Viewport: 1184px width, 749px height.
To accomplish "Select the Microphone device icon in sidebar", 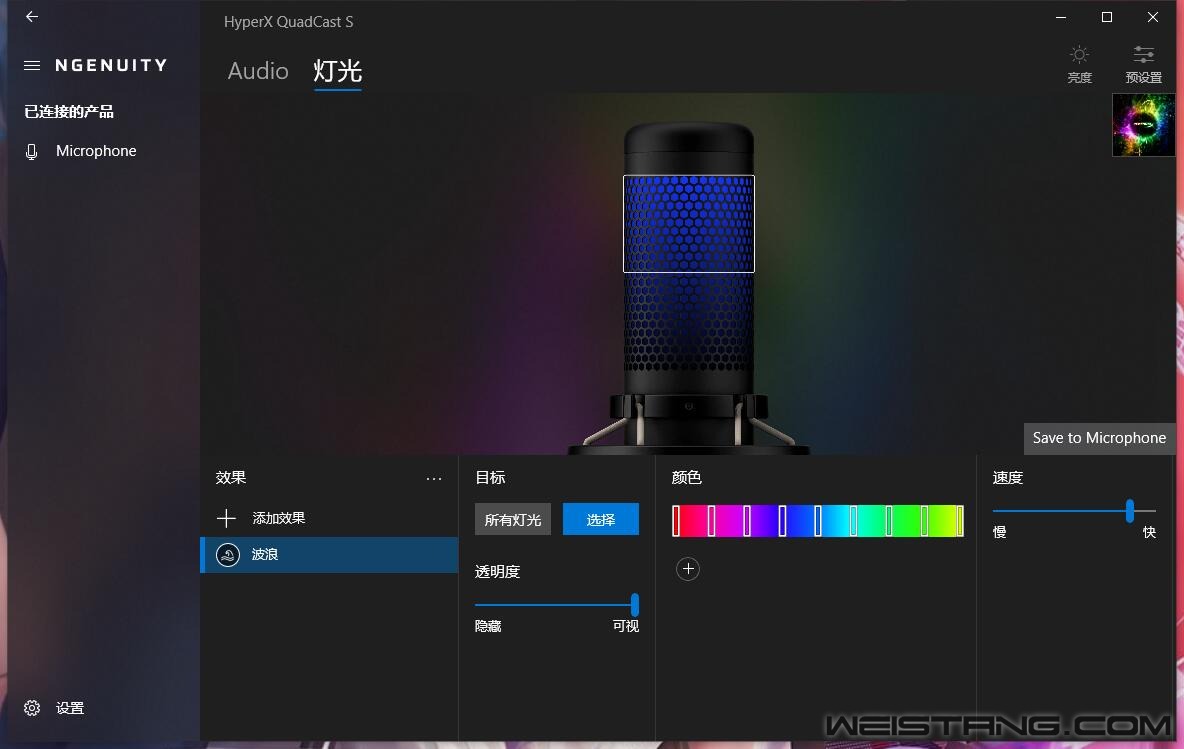I will (32, 152).
